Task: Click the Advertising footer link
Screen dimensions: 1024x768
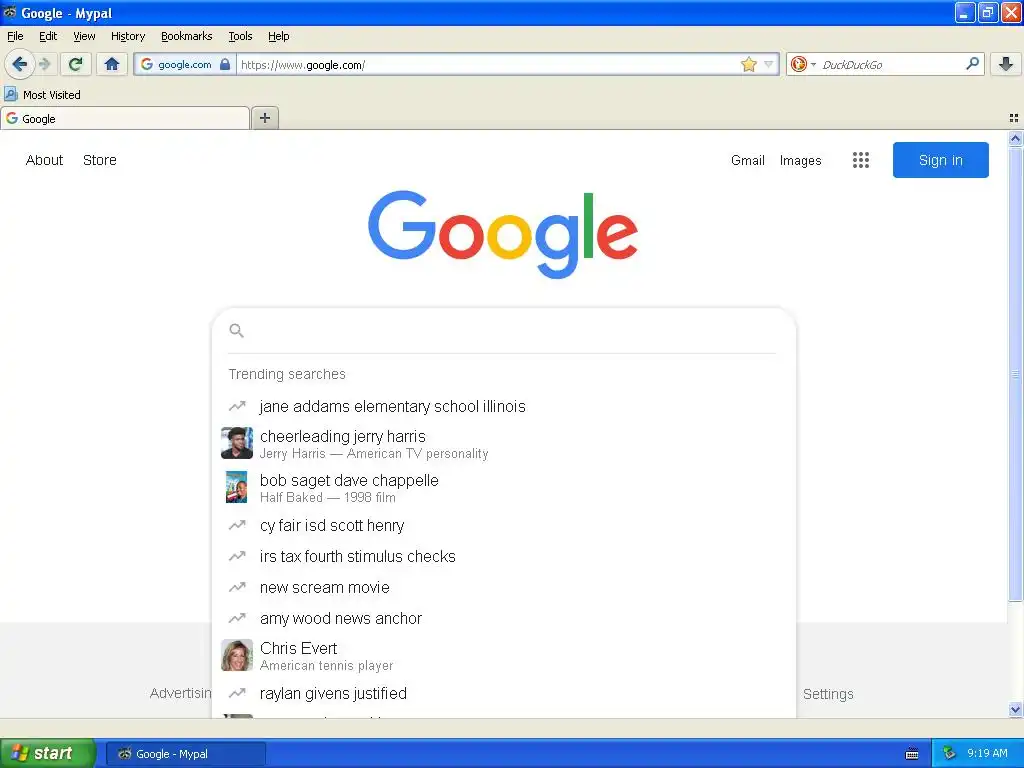Action: pyautogui.click(x=181, y=694)
